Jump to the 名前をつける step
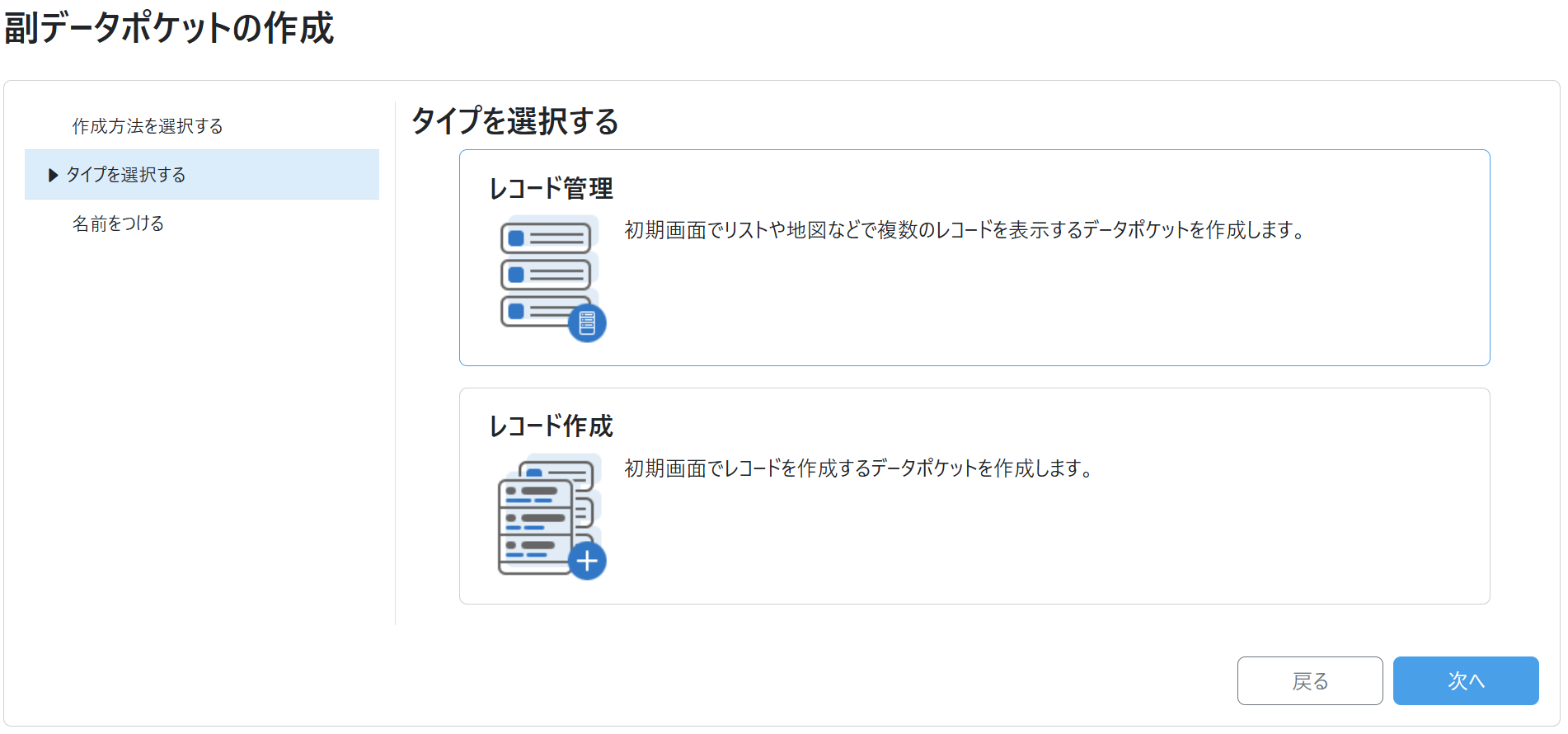Viewport: 1568px width, 734px height. coord(118,223)
